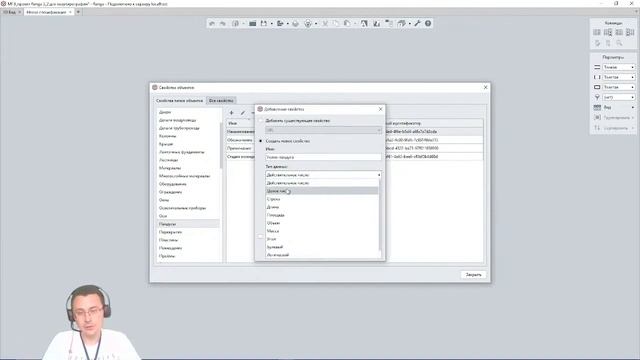Open help with the question mark icon

[x=428, y=24]
